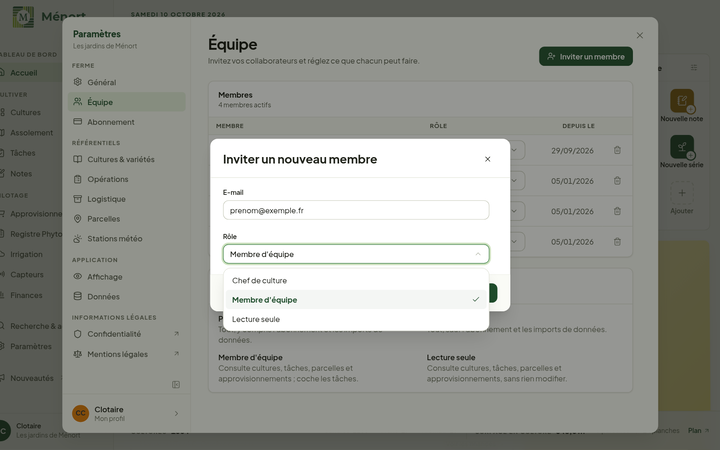Click Nouvelle série icon in background
The width and height of the screenshot is (720, 450).
click(682, 147)
